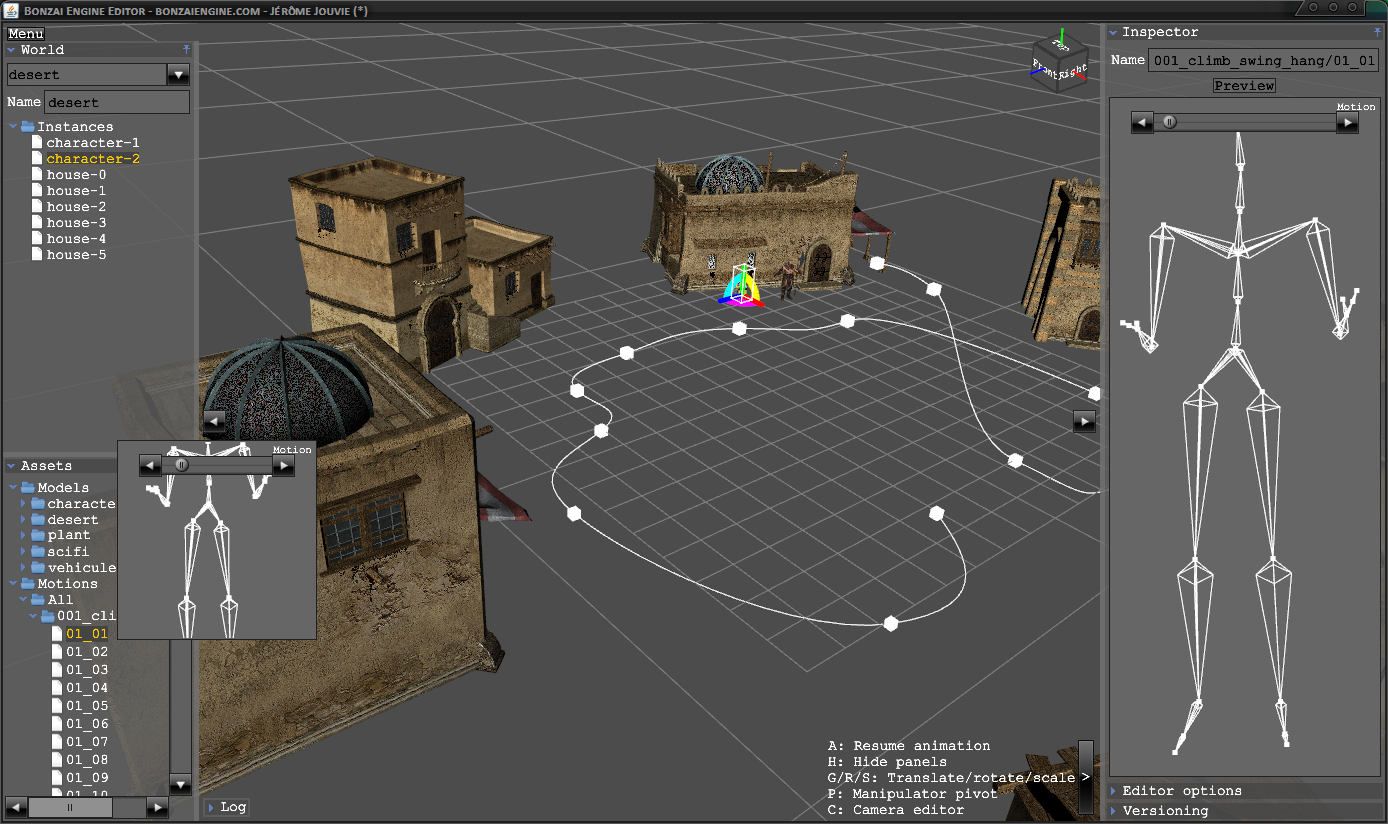The image size is (1388, 824).
Task: Step Inspector motion preview backward
Action: [x=1143, y=123]
